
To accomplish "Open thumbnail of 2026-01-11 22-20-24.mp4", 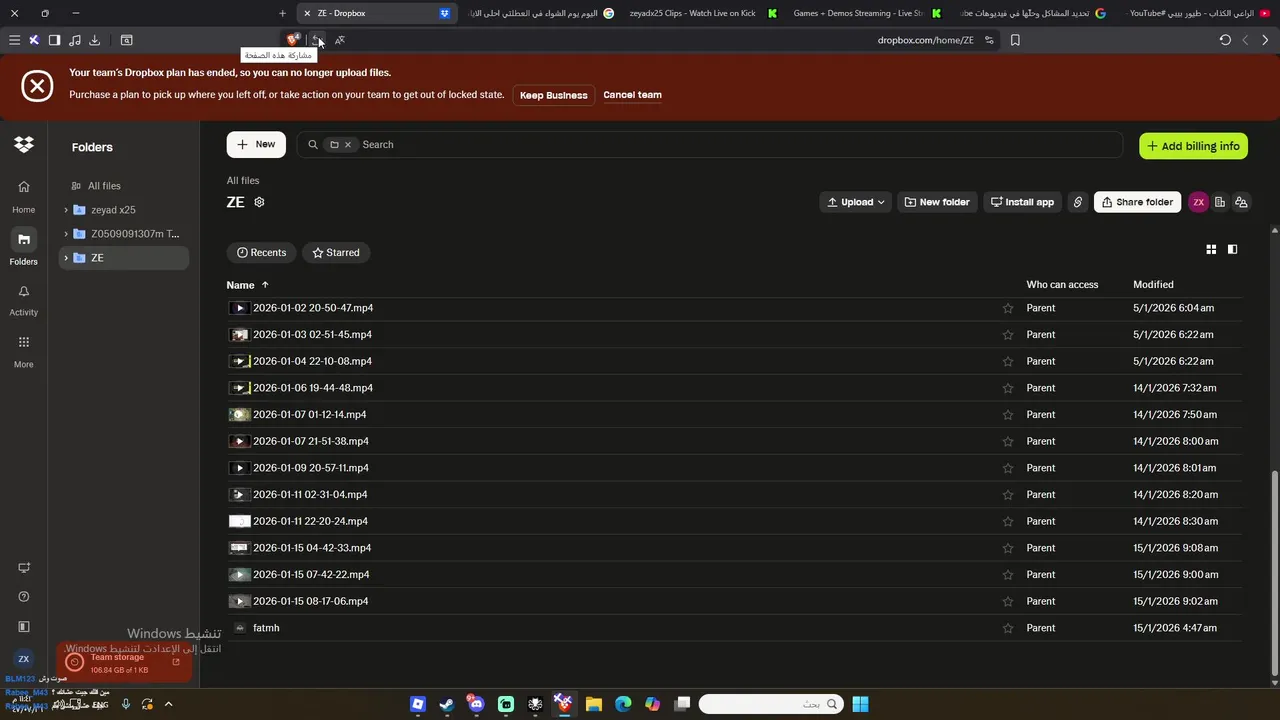I will coord(239,521).
